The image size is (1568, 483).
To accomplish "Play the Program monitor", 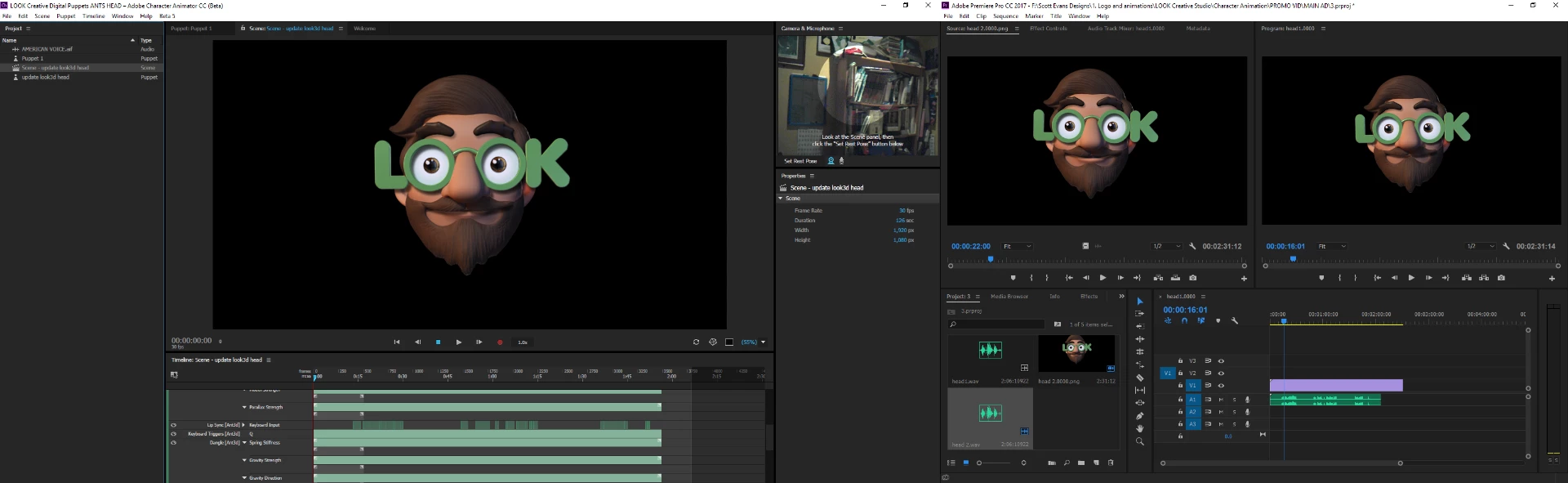I will [1411, 278].
